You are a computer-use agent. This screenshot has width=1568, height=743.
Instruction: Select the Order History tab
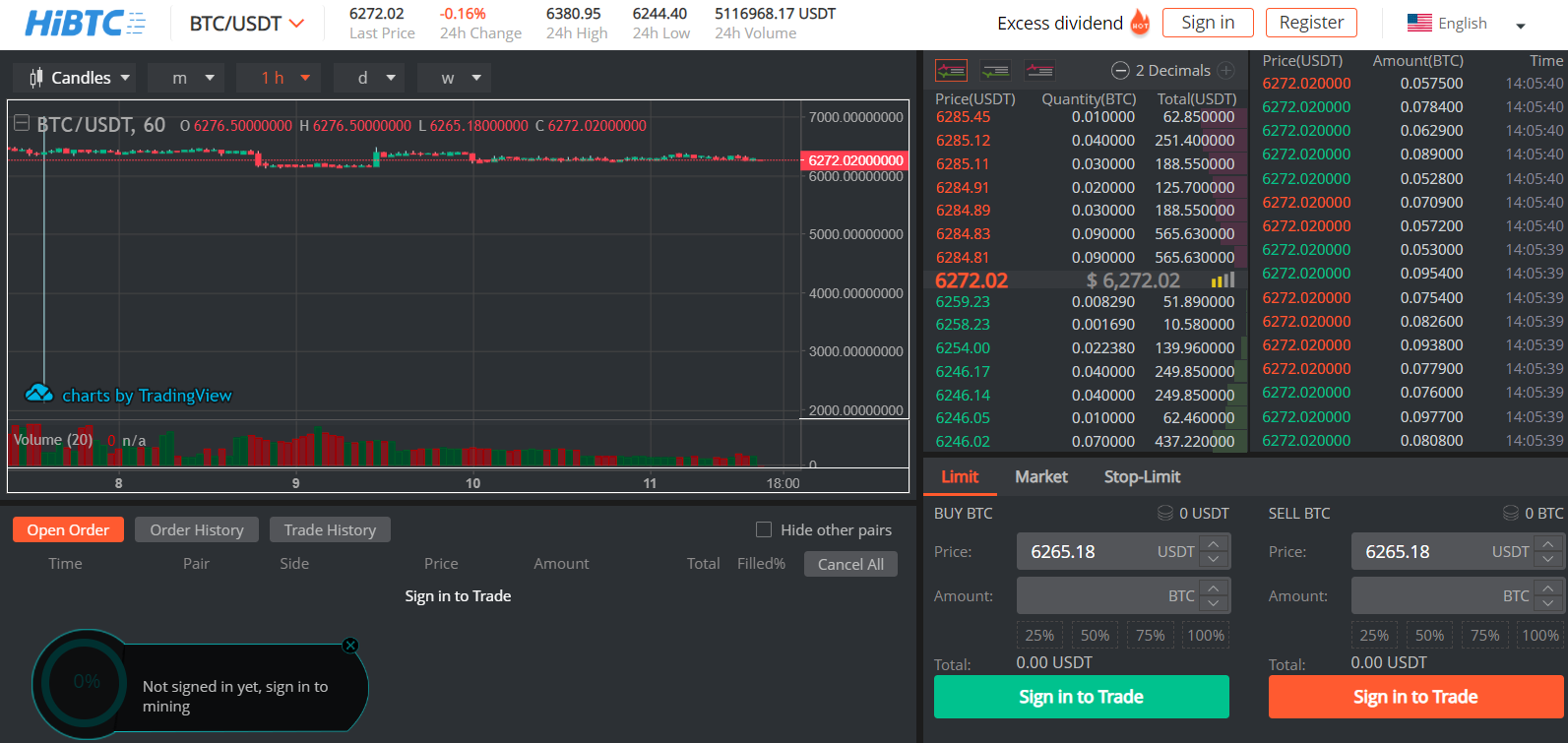pyautogui.click(x=197, y=529)
